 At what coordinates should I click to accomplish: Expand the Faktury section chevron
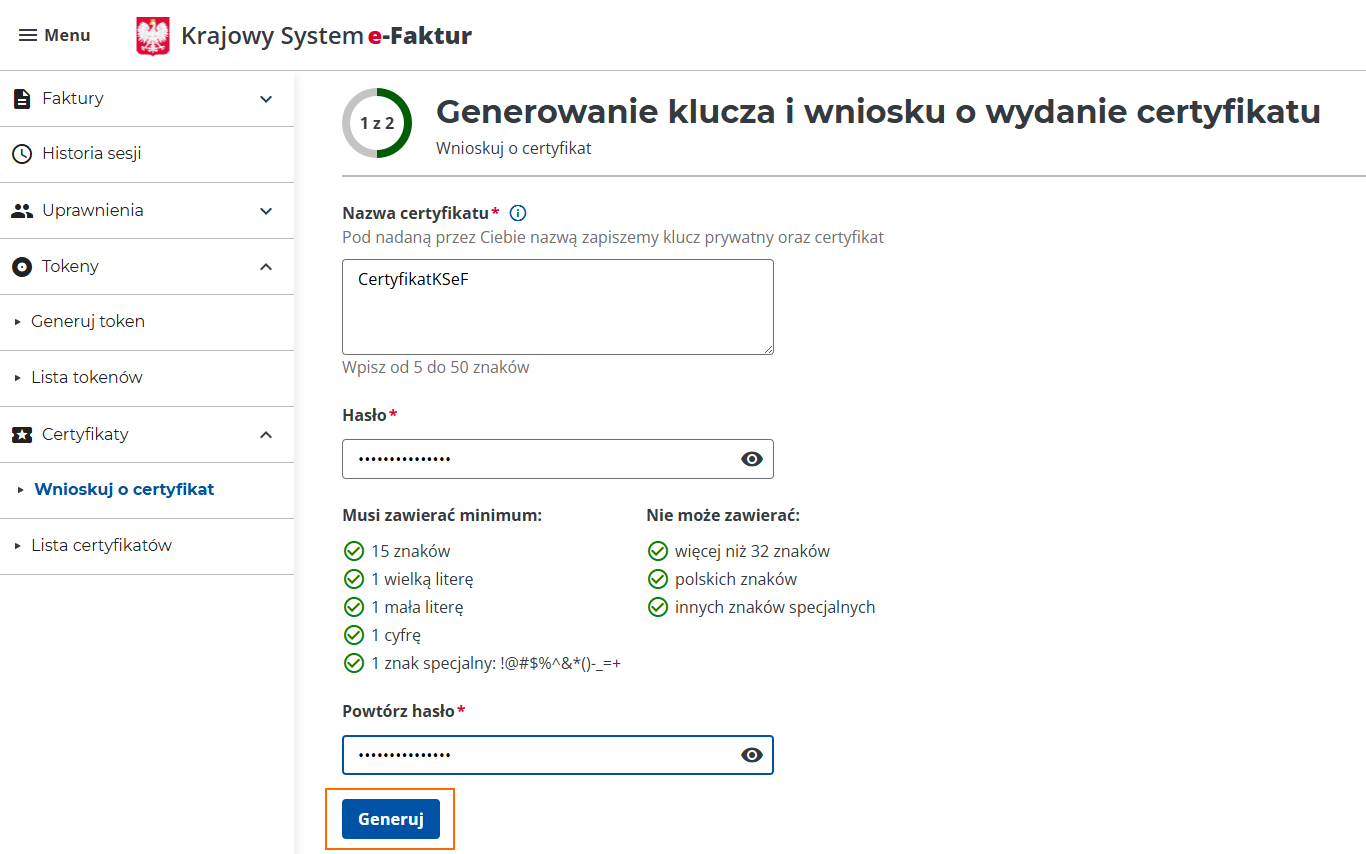pos(266,98)
